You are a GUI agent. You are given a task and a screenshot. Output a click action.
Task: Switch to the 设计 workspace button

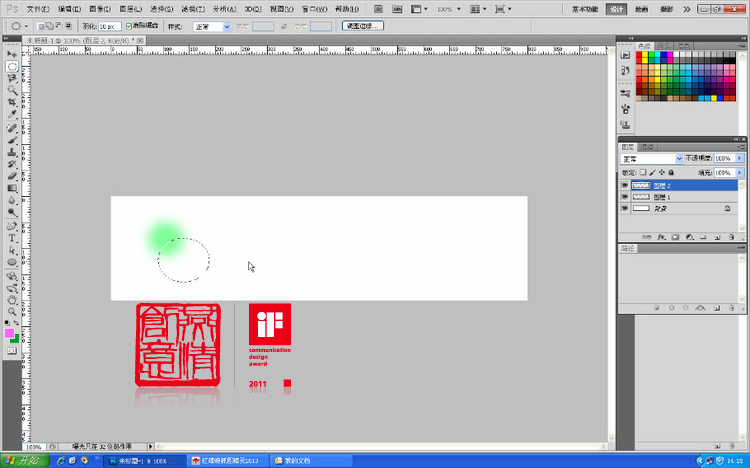616,9
